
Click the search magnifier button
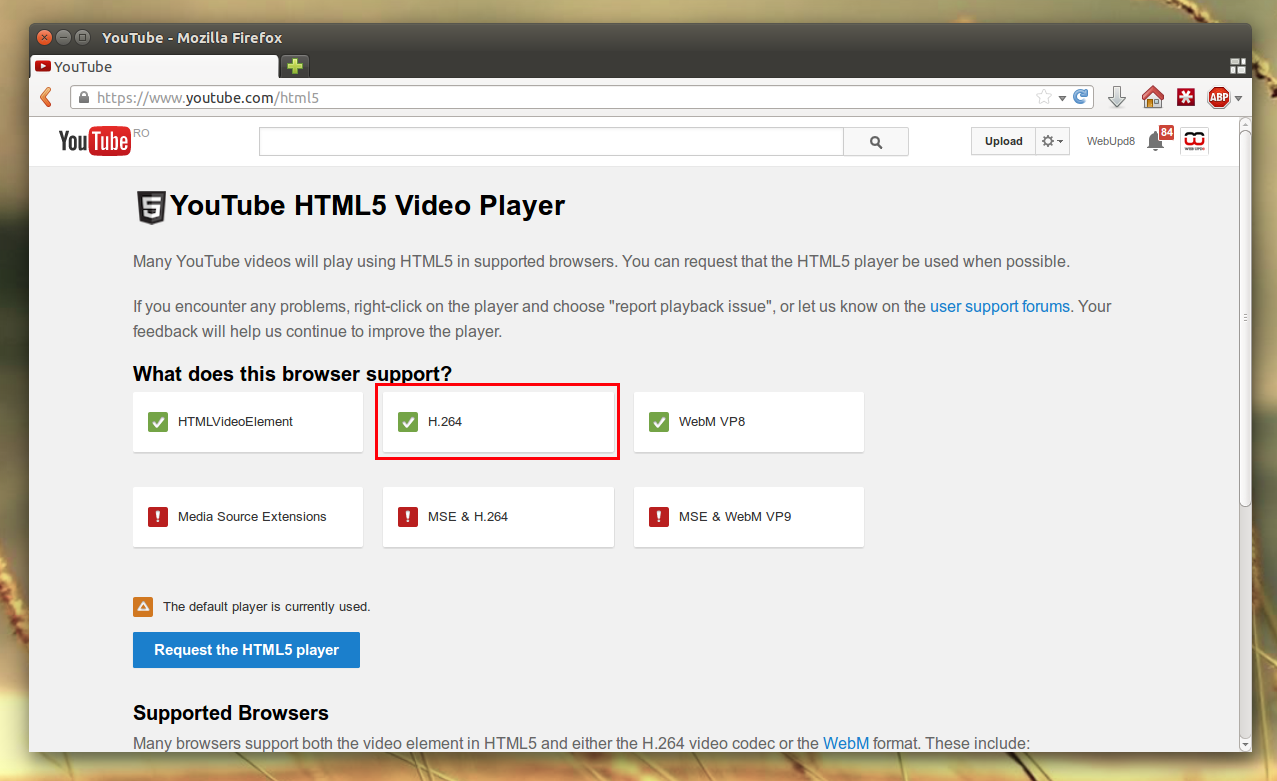pyautogui.click(x=876, y=142)
